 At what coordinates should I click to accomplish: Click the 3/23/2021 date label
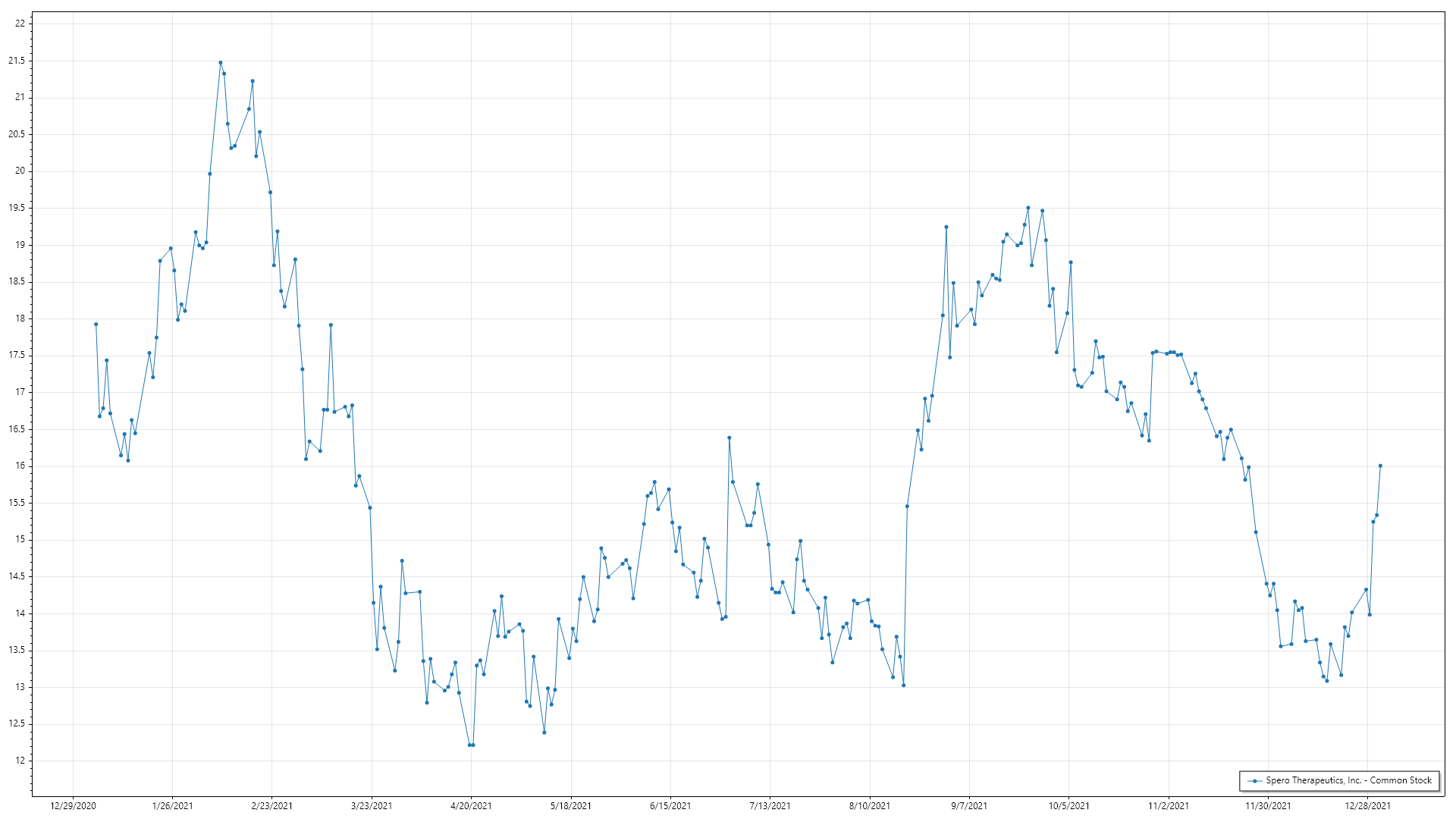372,806
